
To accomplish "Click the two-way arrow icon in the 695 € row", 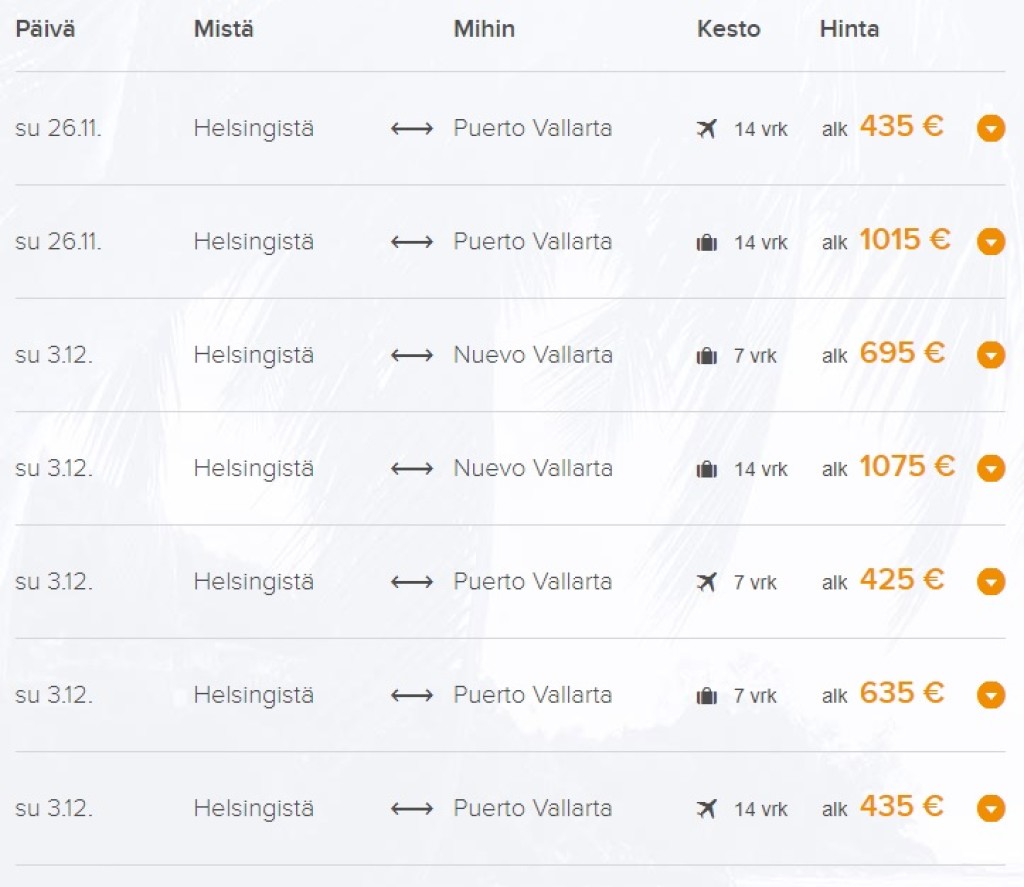I will click(411, 355).
